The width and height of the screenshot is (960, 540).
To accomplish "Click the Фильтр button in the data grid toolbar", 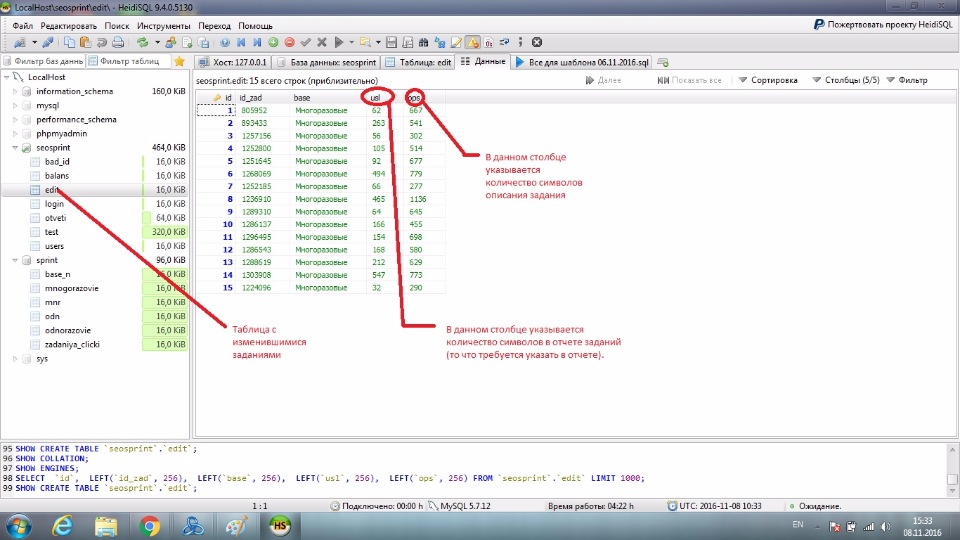I will 907,80.
